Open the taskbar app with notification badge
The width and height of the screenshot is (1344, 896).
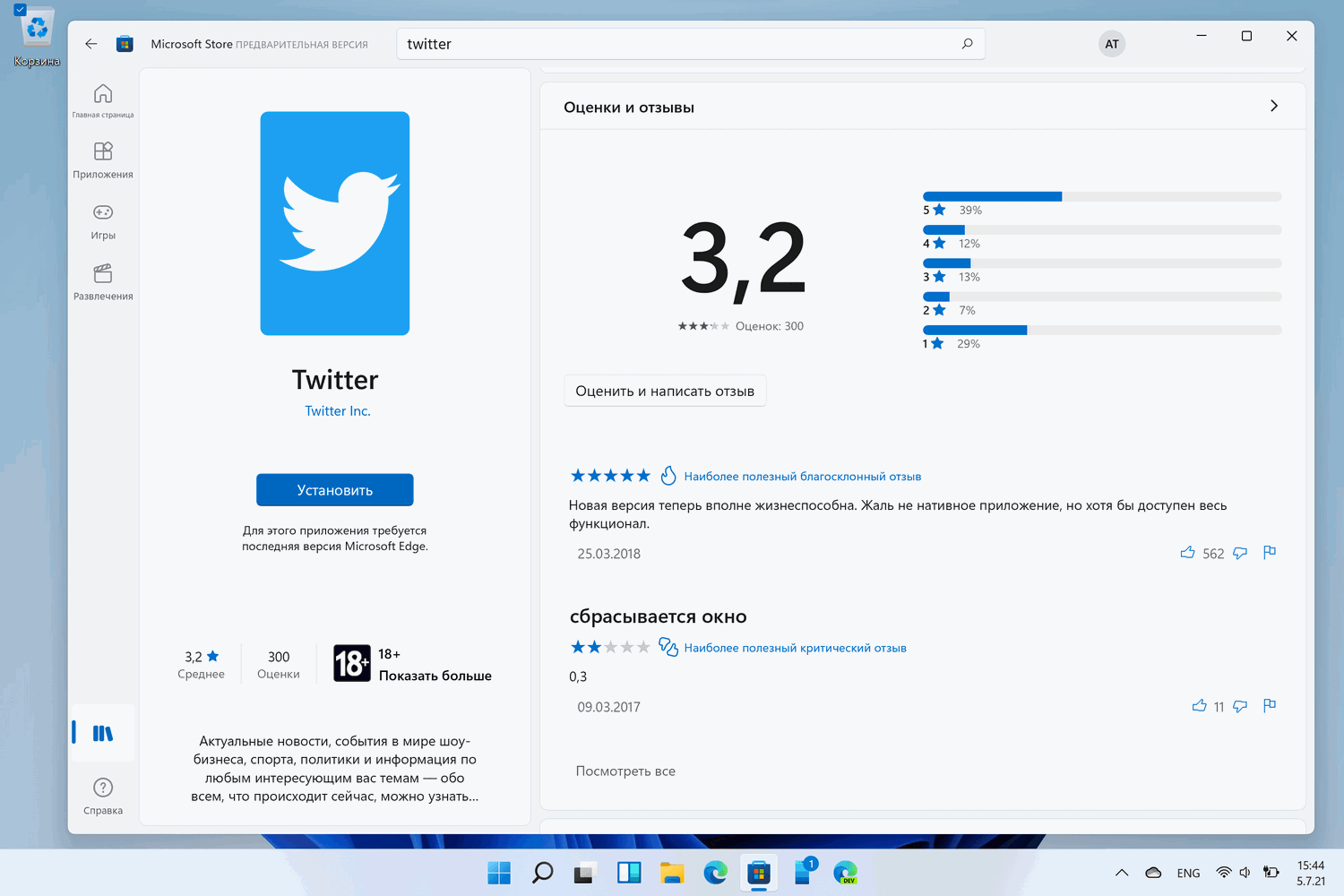click(803, 872)
